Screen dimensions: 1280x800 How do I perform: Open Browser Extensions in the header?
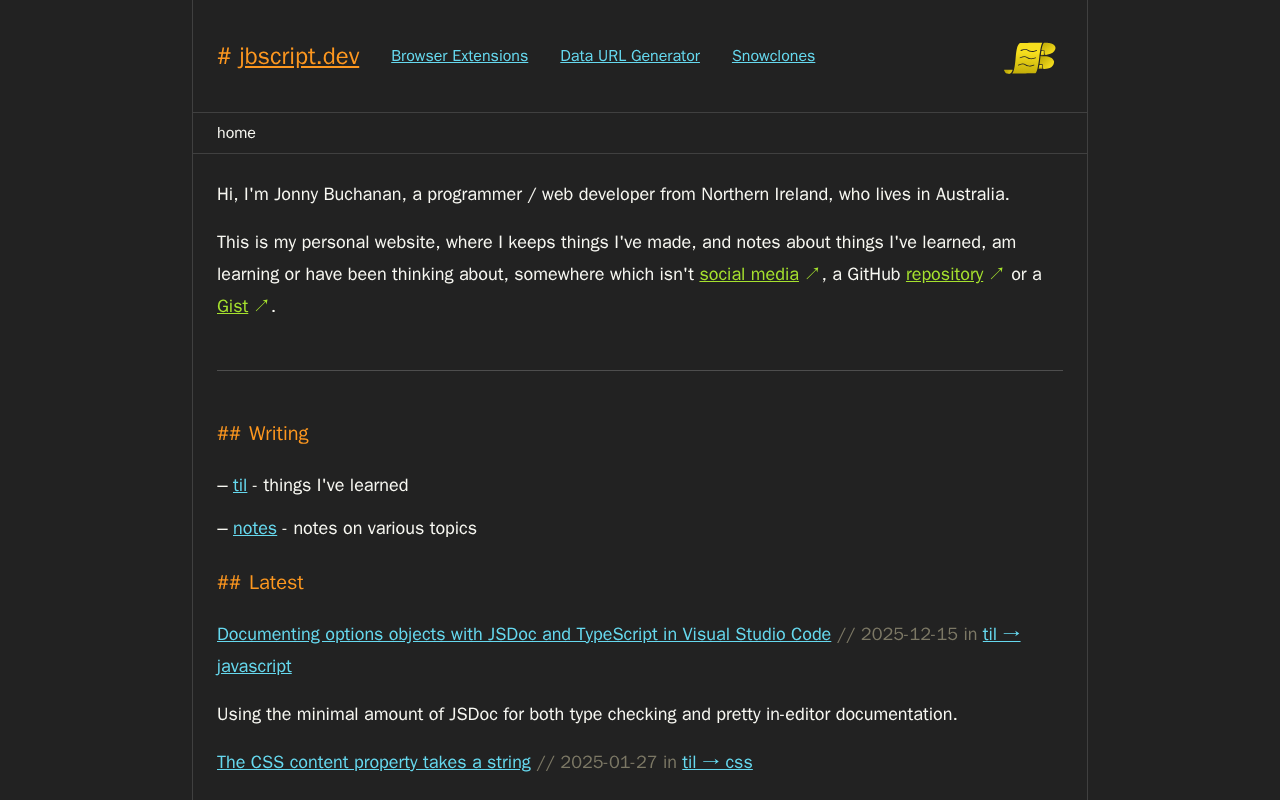(459, 56)
